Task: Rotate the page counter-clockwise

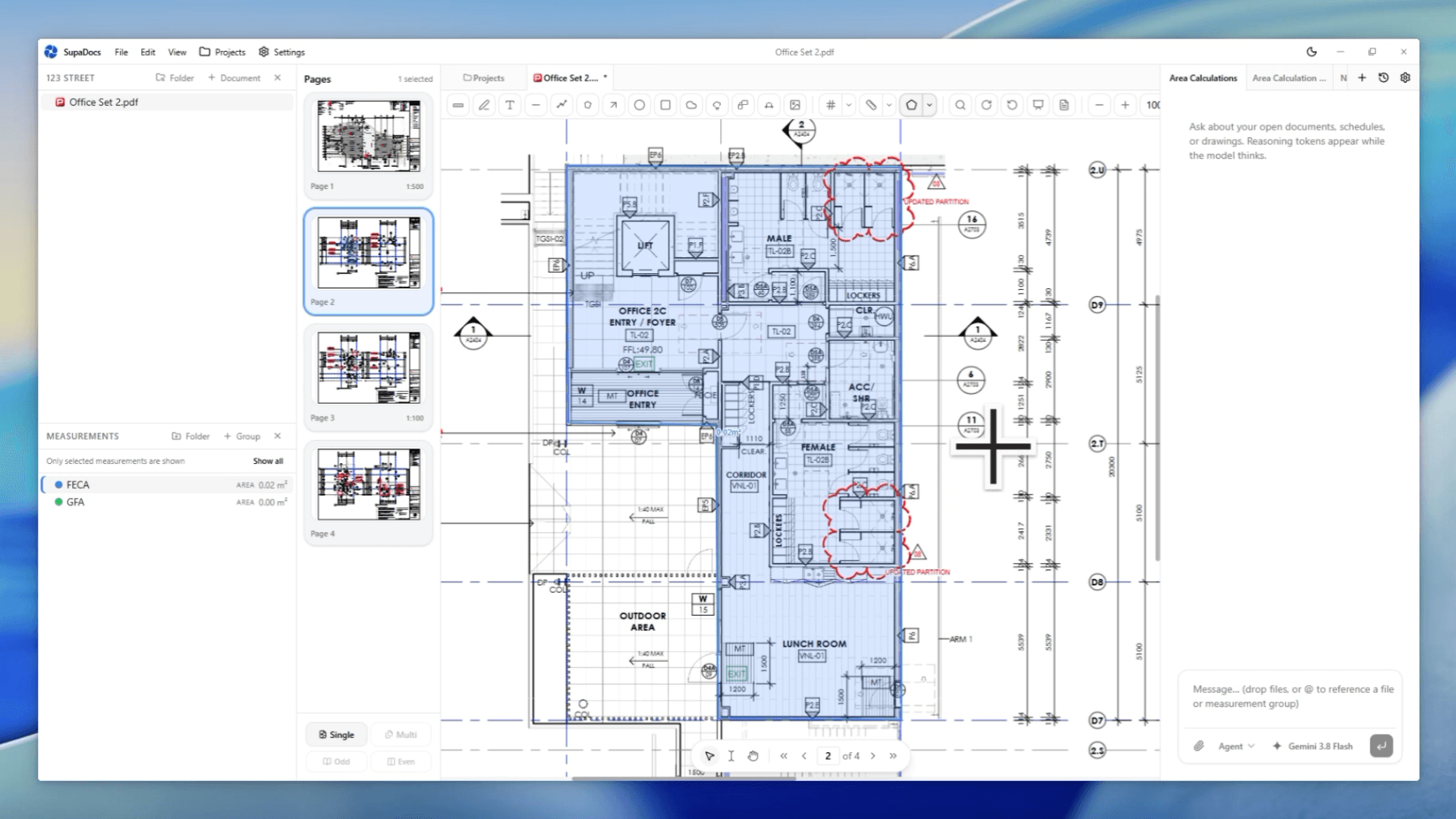Action: (x=1012, y=106)
